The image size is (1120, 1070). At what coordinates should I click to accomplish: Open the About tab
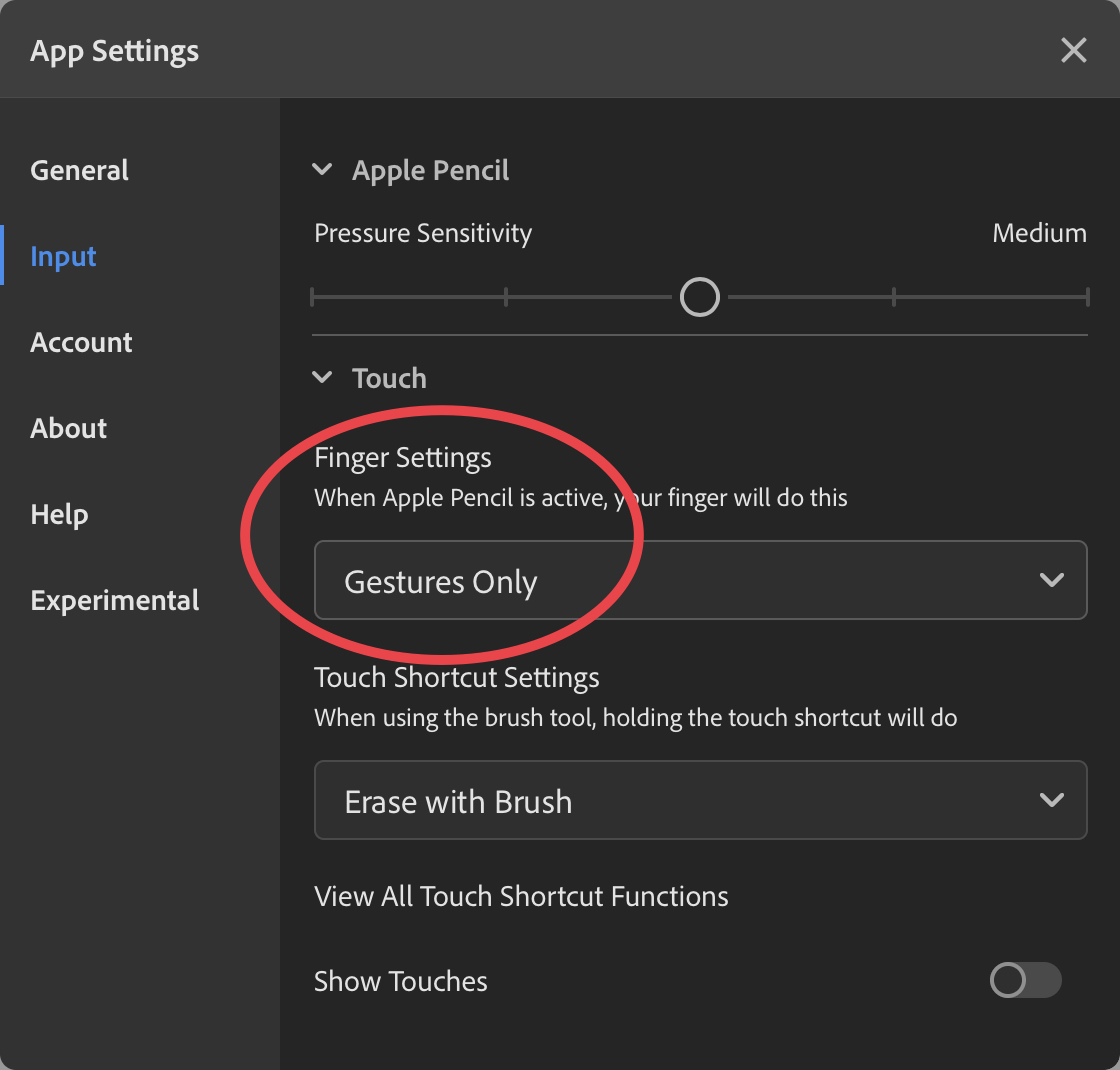click(x=68, y=428)
